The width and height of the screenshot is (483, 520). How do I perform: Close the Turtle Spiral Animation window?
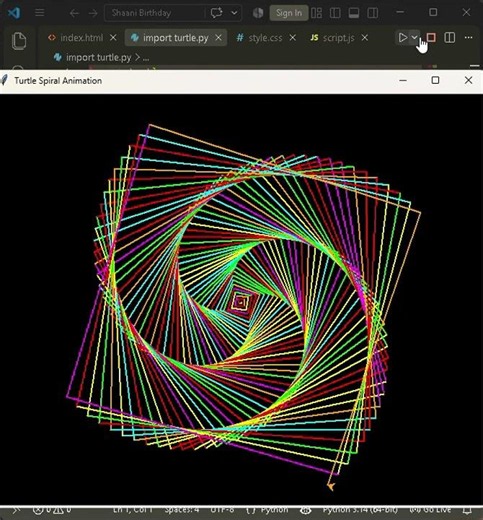click(x=468, y=80)
